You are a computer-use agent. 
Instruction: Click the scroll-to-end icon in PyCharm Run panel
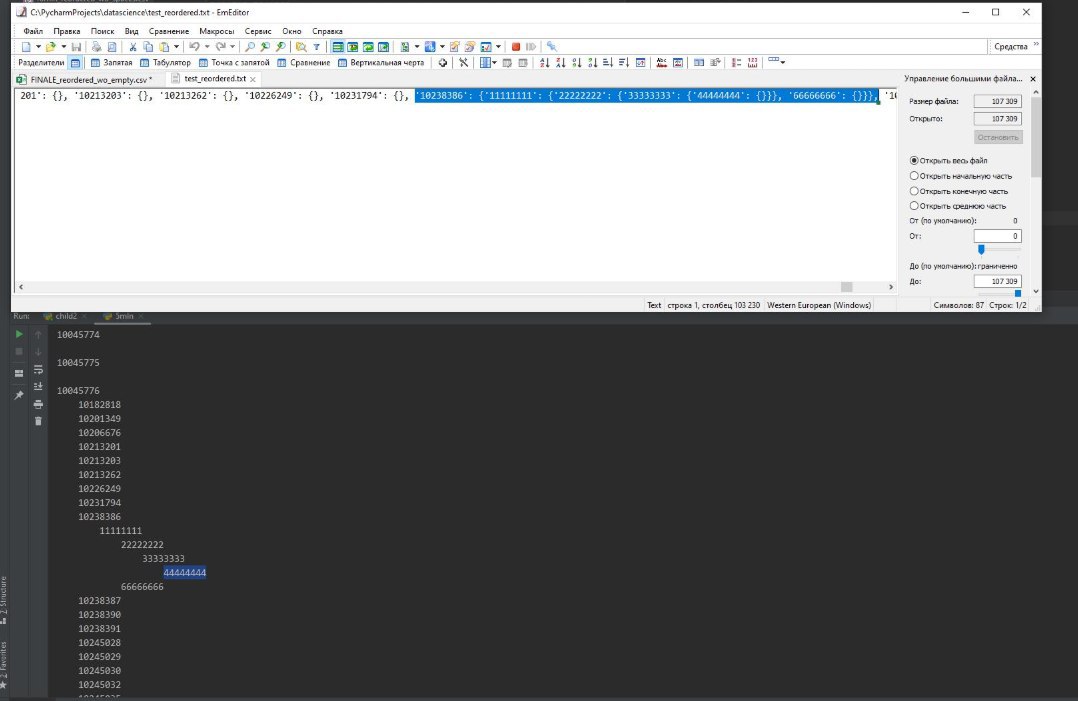(38, 386)
